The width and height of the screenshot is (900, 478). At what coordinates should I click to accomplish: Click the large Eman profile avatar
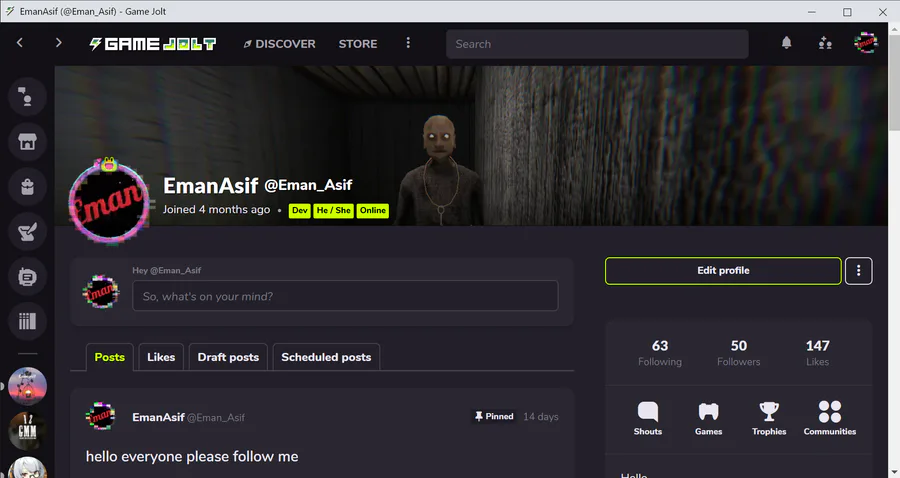pyautogui.click(x=109, y=202)
